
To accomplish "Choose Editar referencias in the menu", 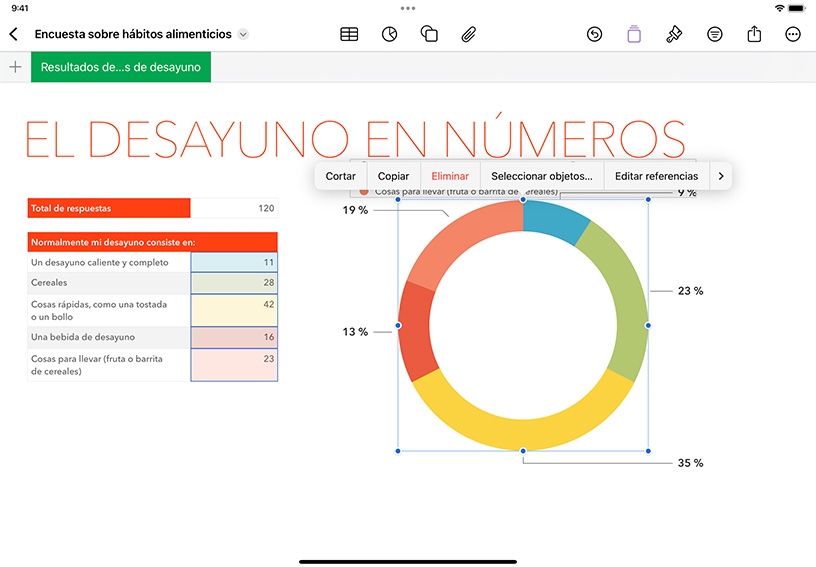I will click(656, 176).
